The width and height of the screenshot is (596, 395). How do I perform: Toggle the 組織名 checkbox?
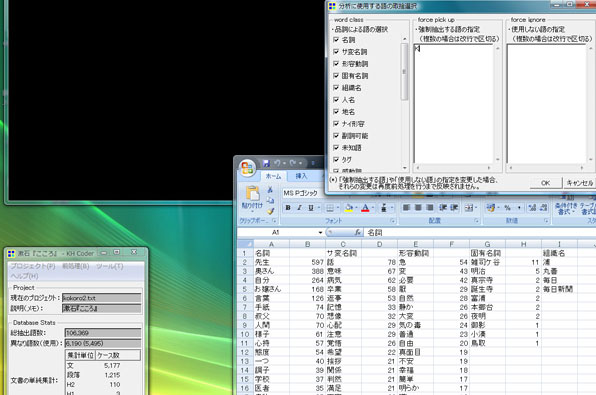coord(336,87)
